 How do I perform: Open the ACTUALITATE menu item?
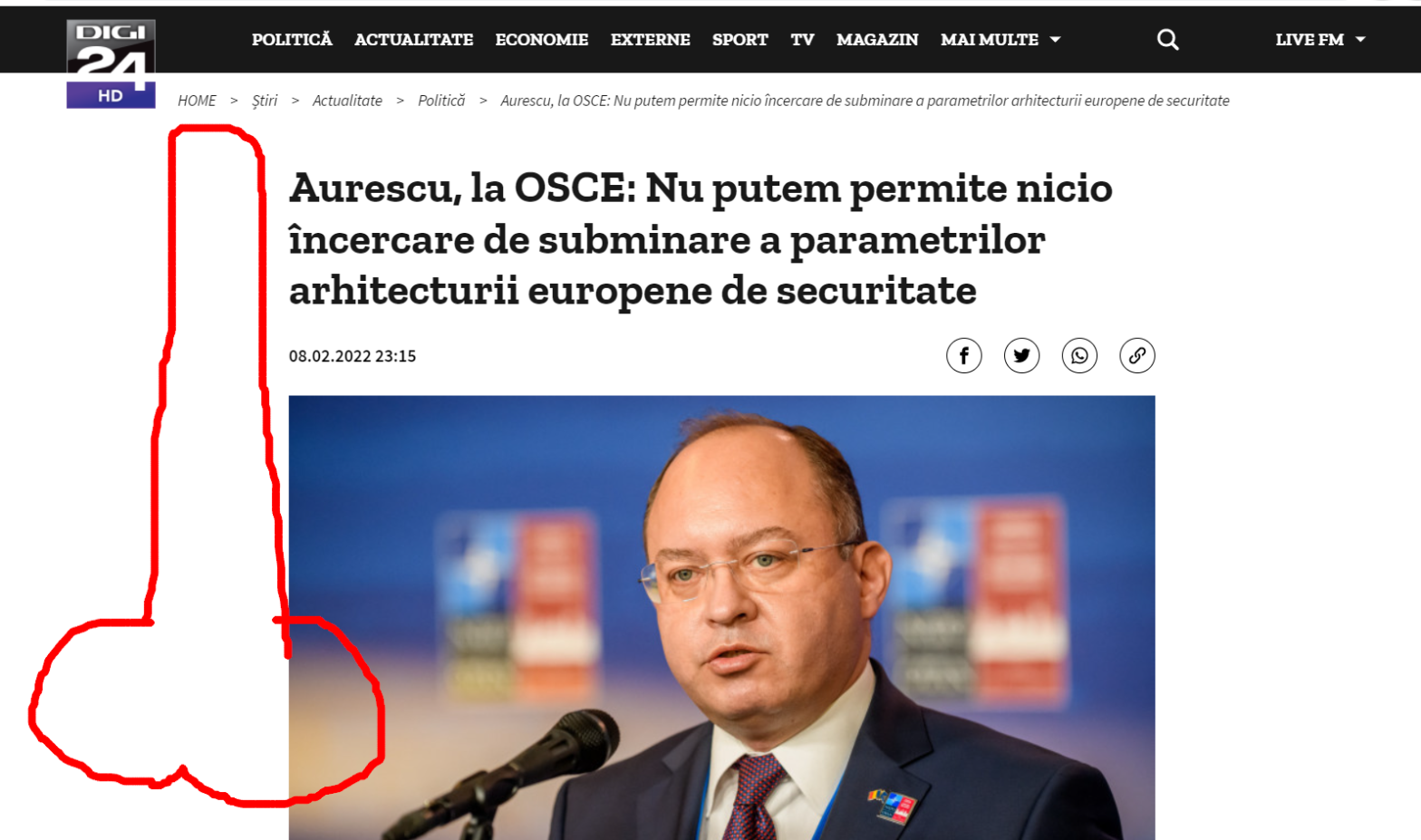(x=413, y=40)
